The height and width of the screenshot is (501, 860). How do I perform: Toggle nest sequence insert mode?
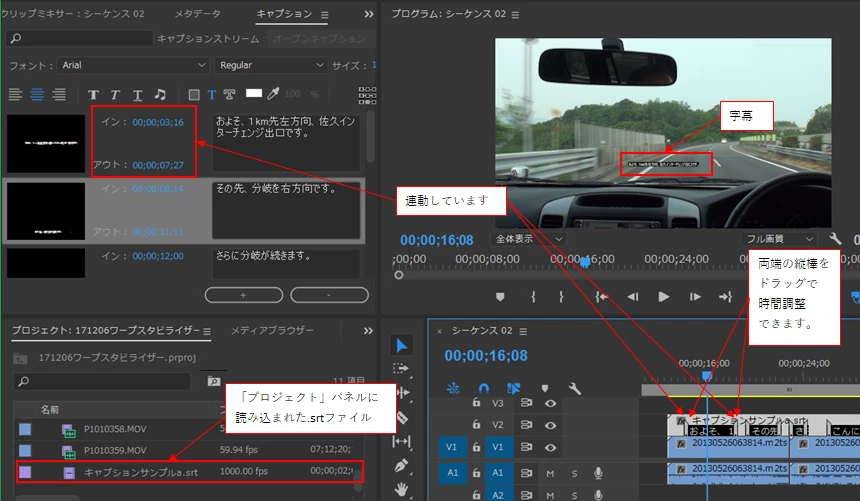[452, 389]
